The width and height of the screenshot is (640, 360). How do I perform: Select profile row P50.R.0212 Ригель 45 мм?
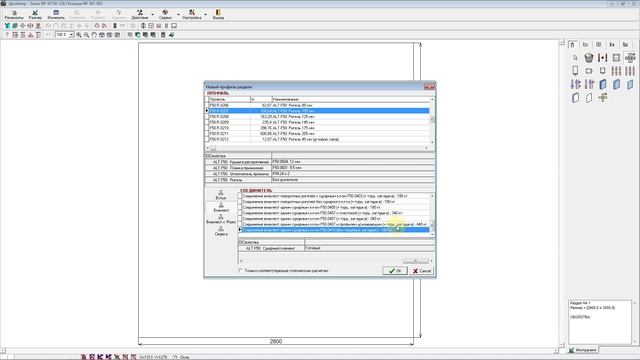point(319,139)
